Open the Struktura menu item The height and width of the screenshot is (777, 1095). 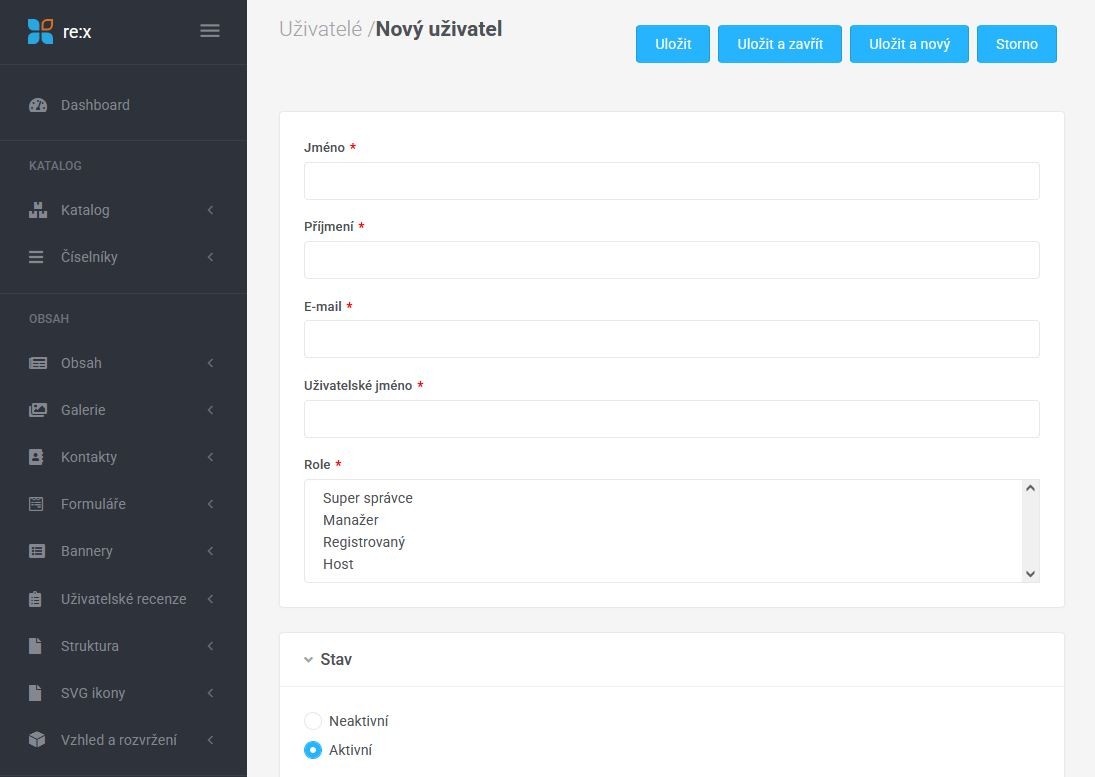90,646
